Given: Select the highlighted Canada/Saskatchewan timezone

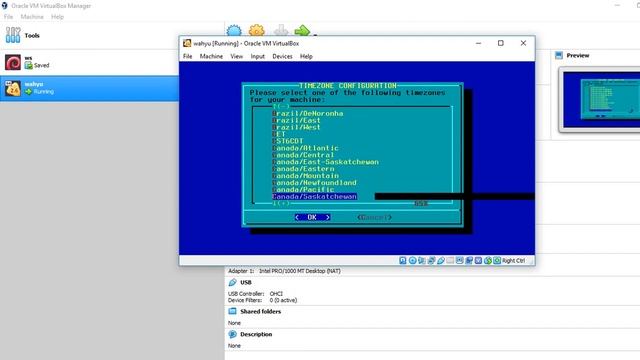Looking at the screenshot, I should pyautogui.click(x=314, y=197).
